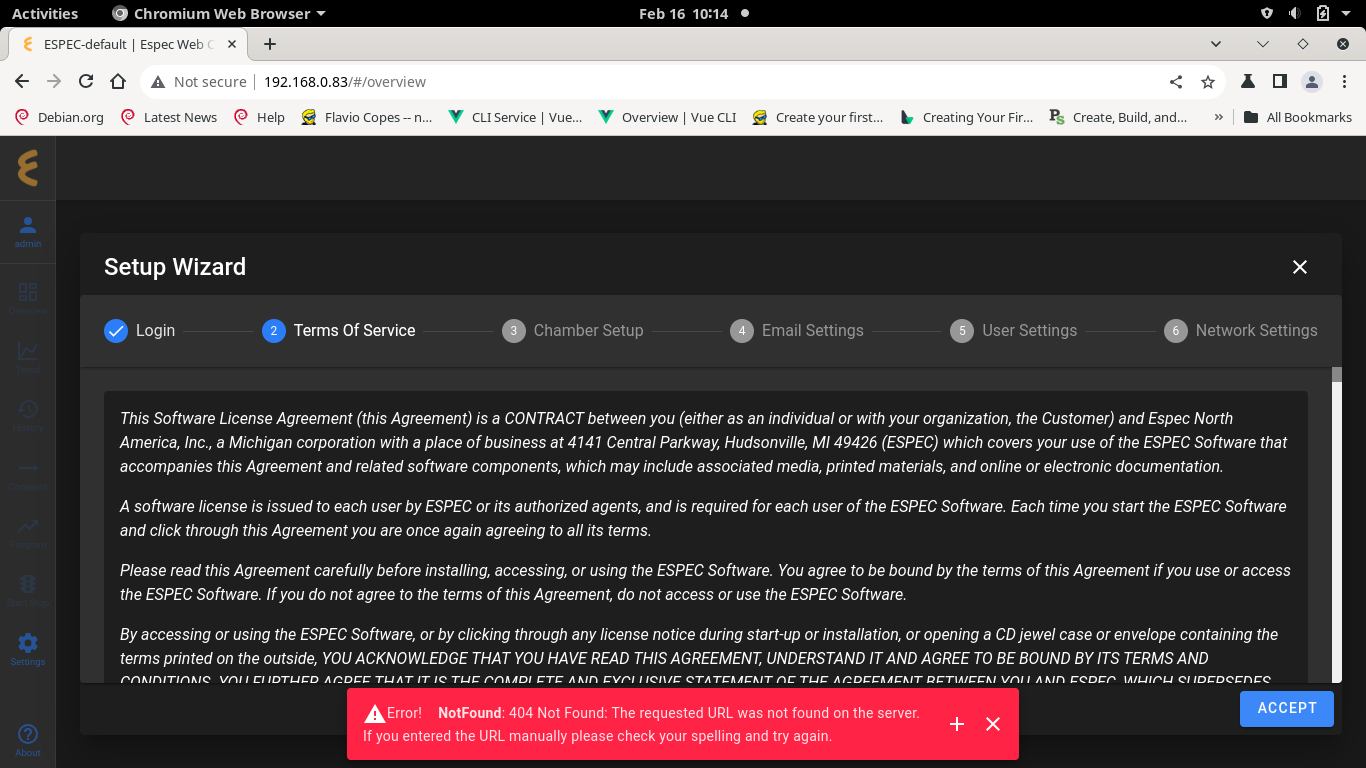
Task: Open the Chromium Web Browser app menu
Action: (x=219, y=14)
